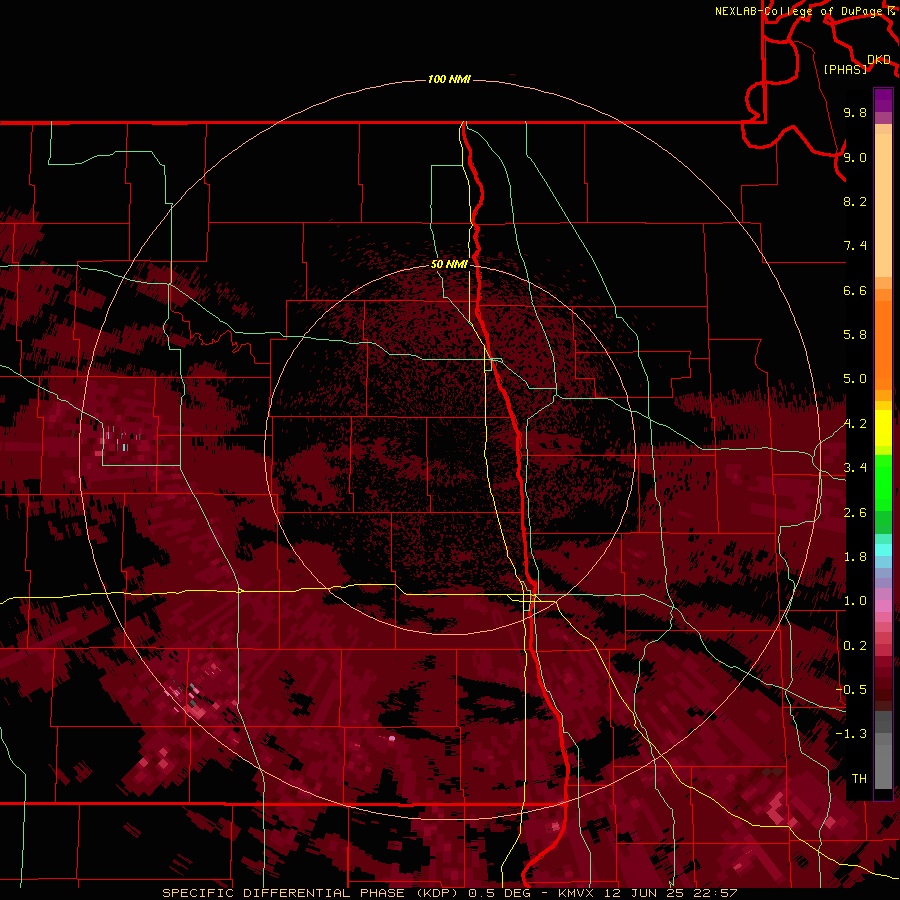Click the 4.2 value on color scale

click(855, 424)
